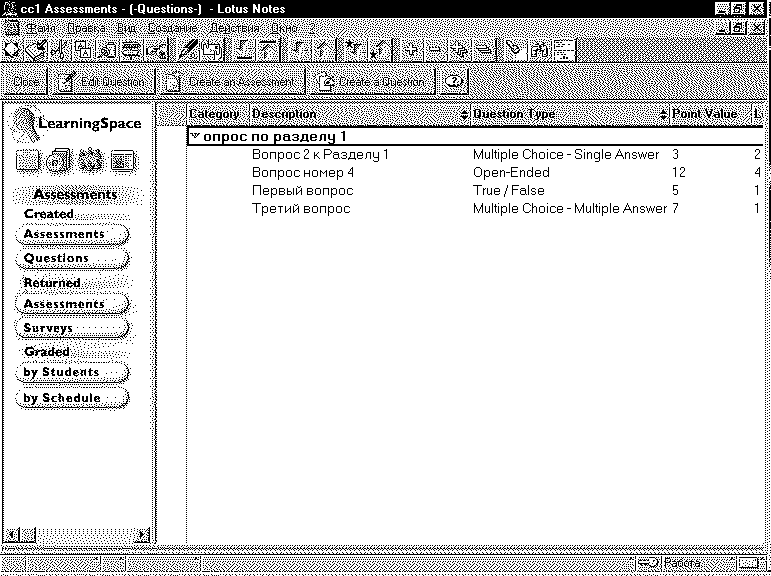Open the Правка menu
The width and height of the screenshot is (771, 576).
click(x=86, y=28)
